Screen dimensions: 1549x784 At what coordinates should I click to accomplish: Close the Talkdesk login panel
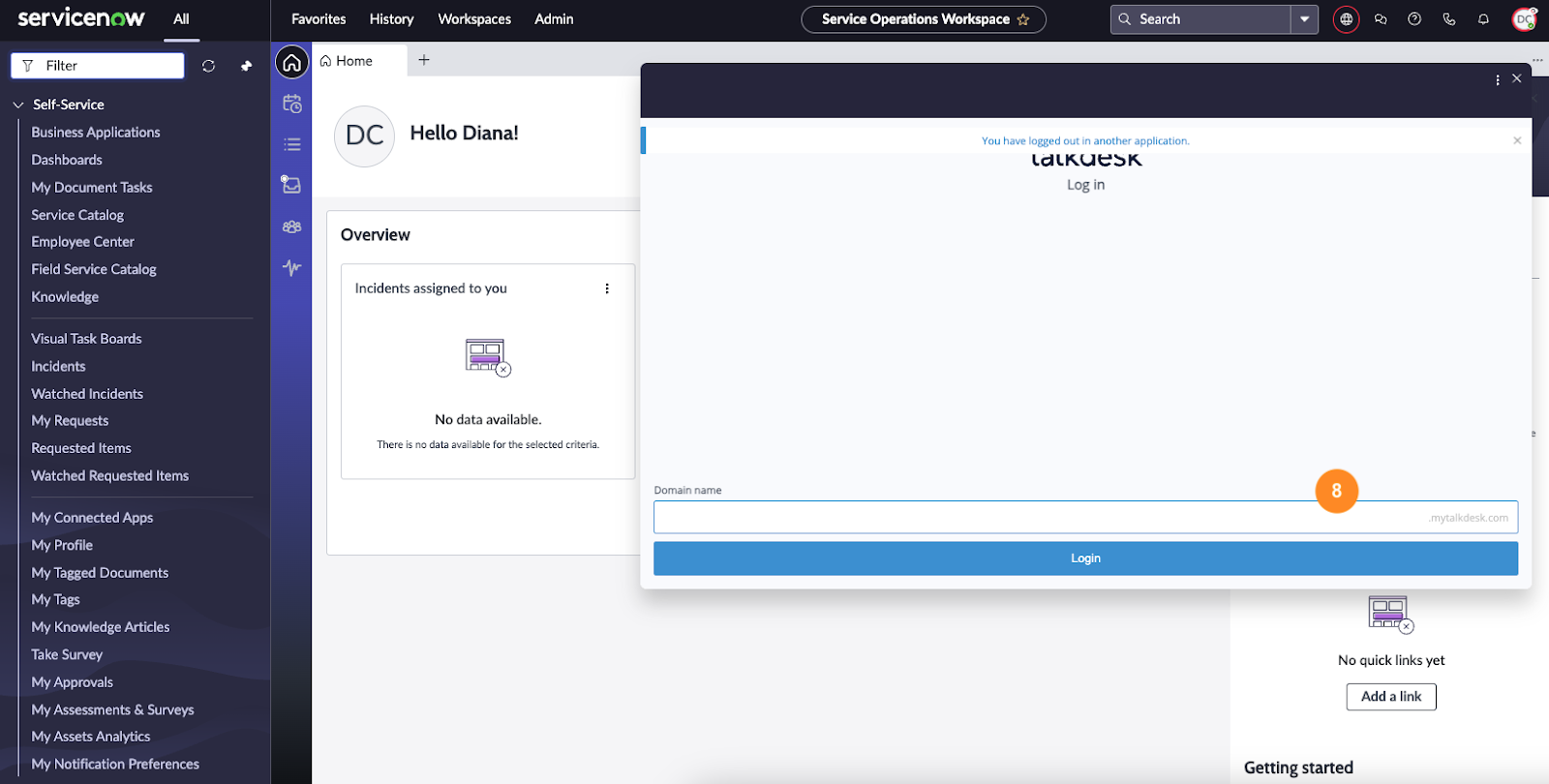coord(1517,78)
